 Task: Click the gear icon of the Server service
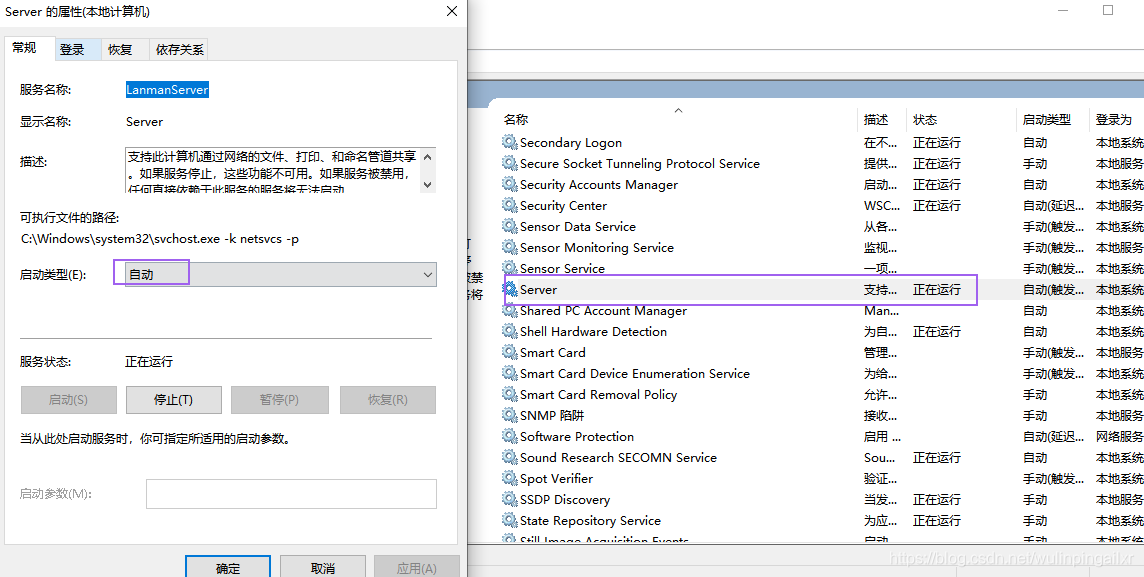coord(509,290)
